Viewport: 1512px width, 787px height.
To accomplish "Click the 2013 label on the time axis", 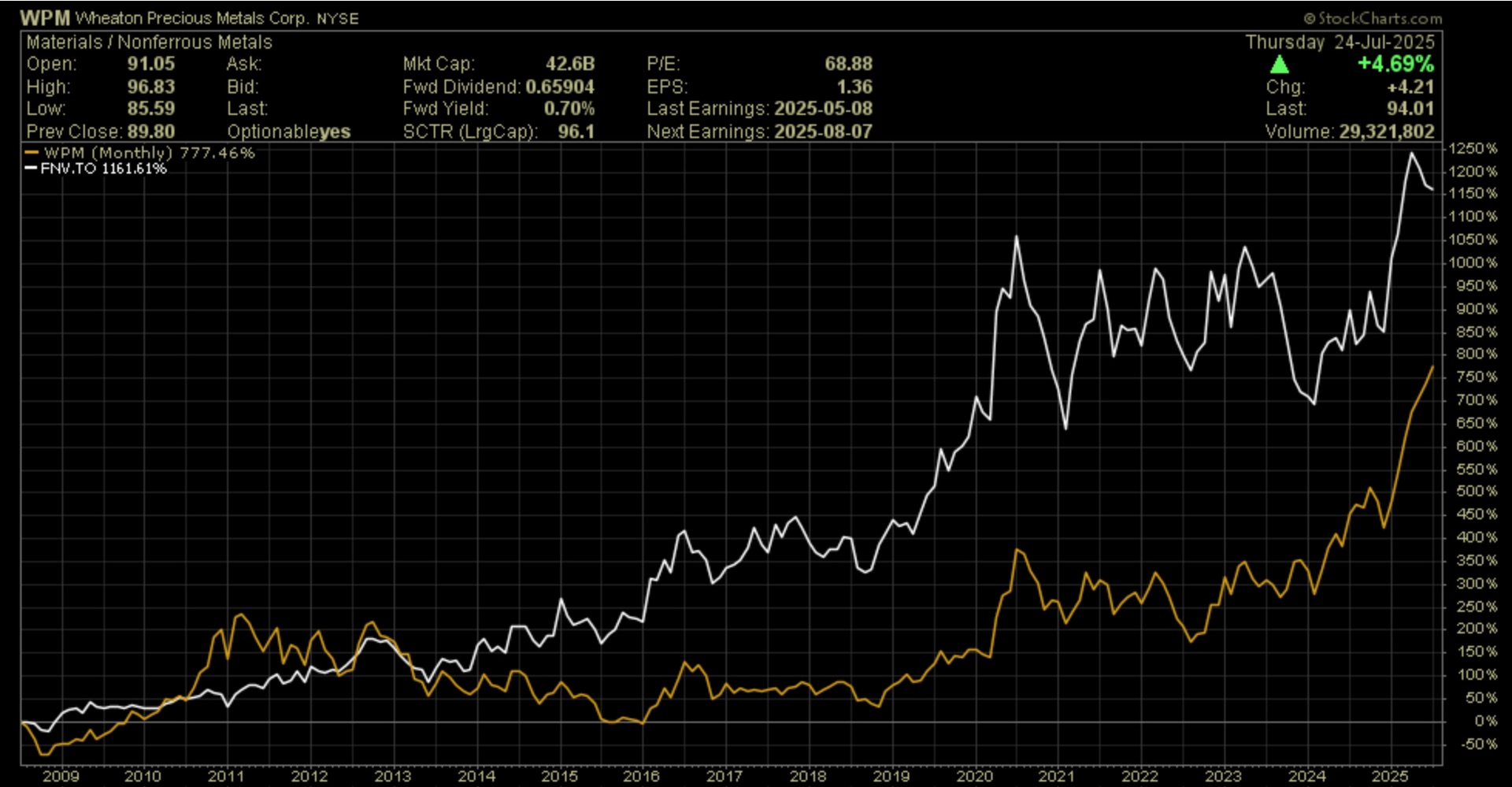I will point(393,776).
